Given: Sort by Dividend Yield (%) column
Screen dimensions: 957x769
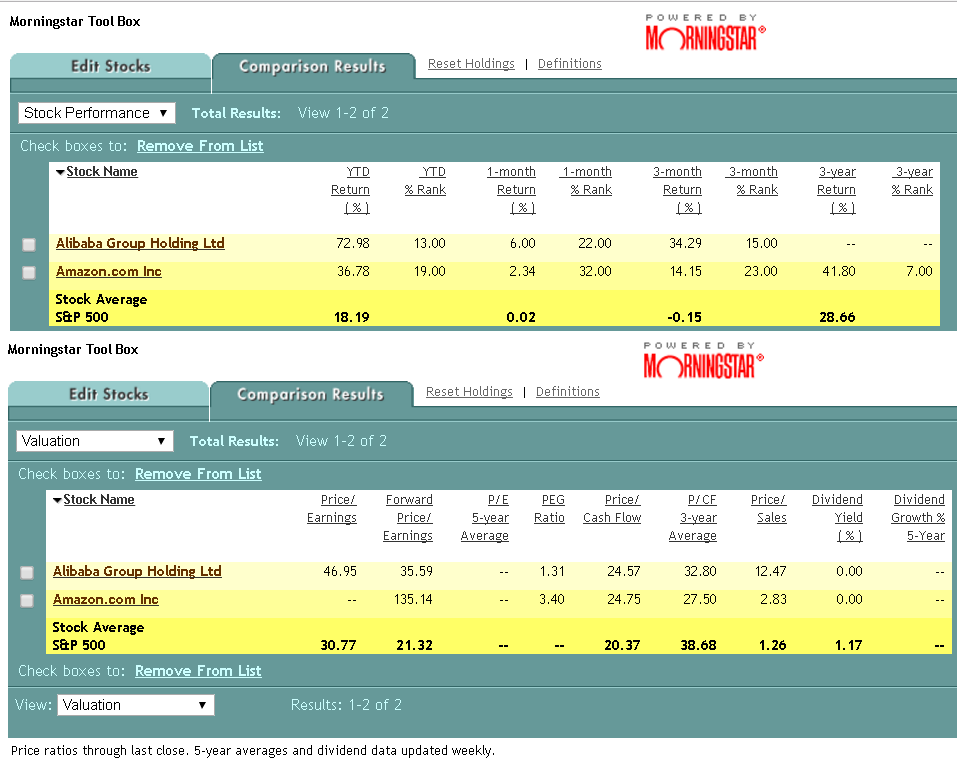Looking at the screenshot, I should pyautogui.click(x=837, y=518).
